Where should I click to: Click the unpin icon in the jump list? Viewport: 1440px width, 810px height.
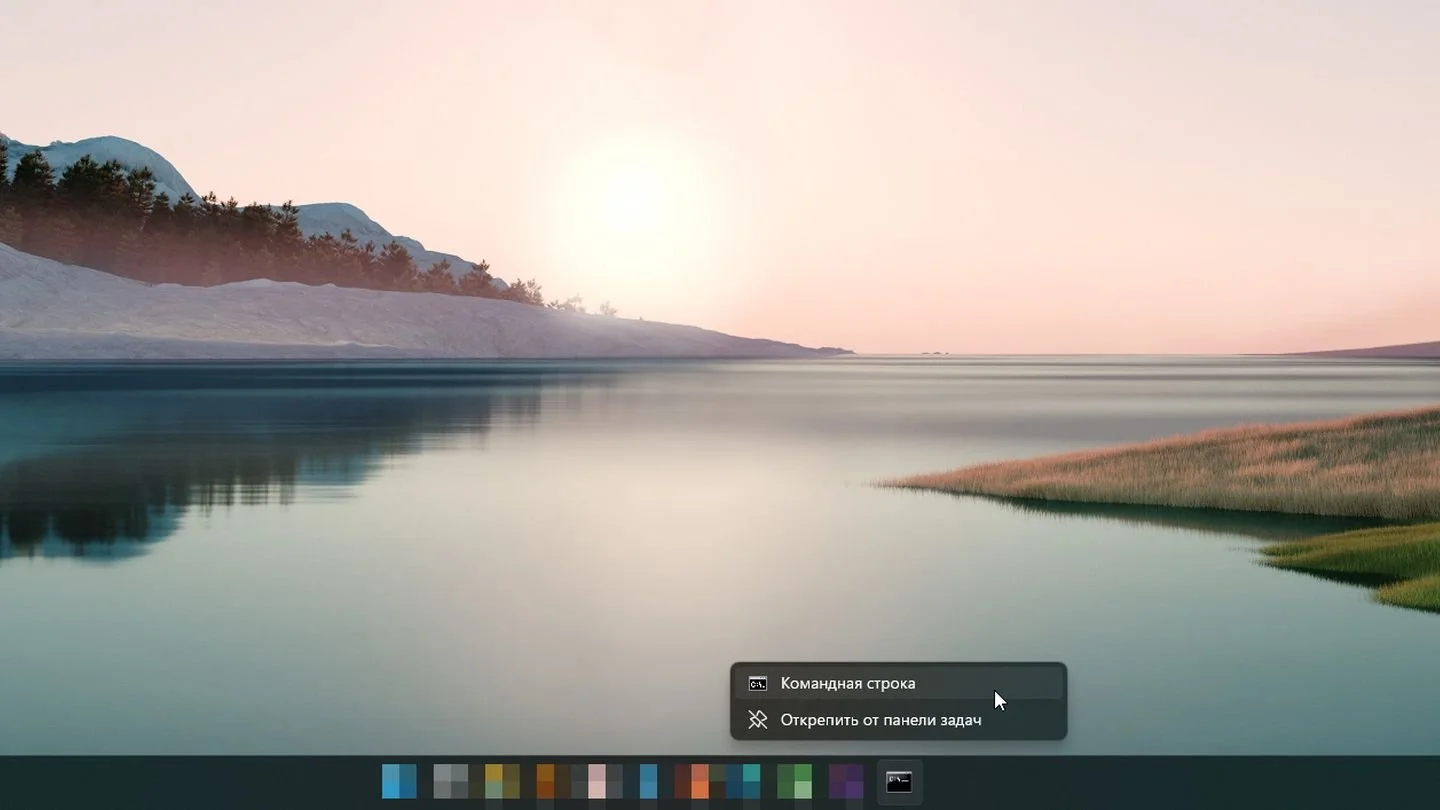pos(758,720)
